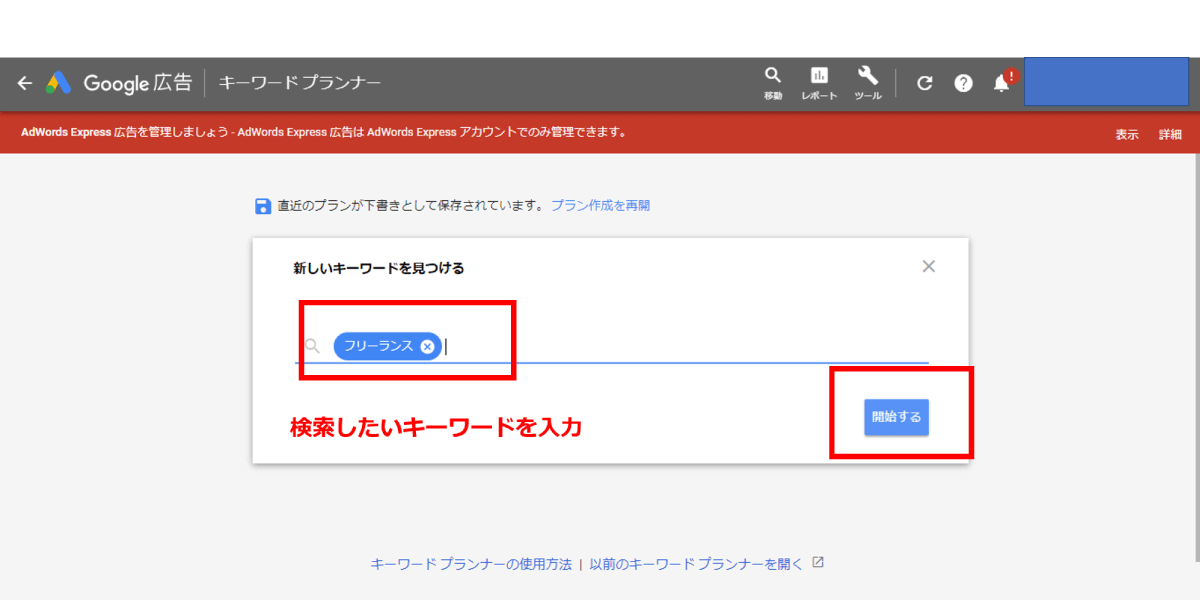The height and width of the screenshot is (600, 1200).
Task: Go back with the left arrow icon
Action: coord(25,83)
